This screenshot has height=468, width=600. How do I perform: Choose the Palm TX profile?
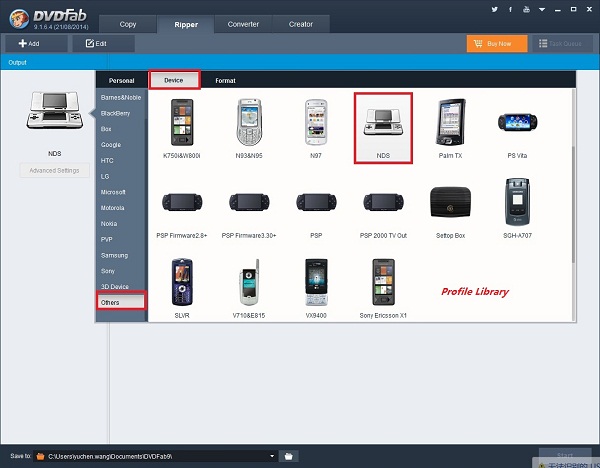pos(450,129)
